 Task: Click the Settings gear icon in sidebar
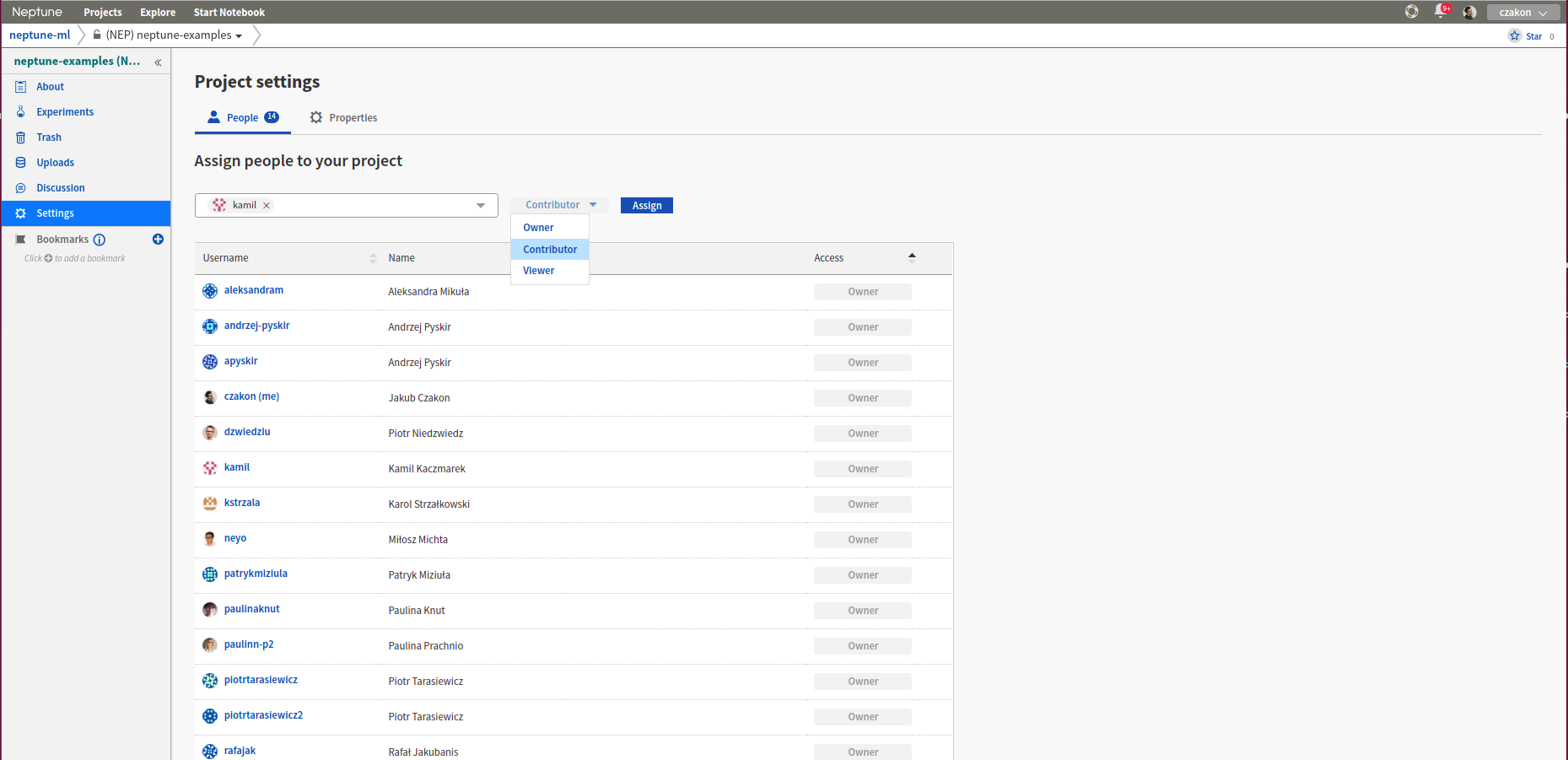[21, 213]
